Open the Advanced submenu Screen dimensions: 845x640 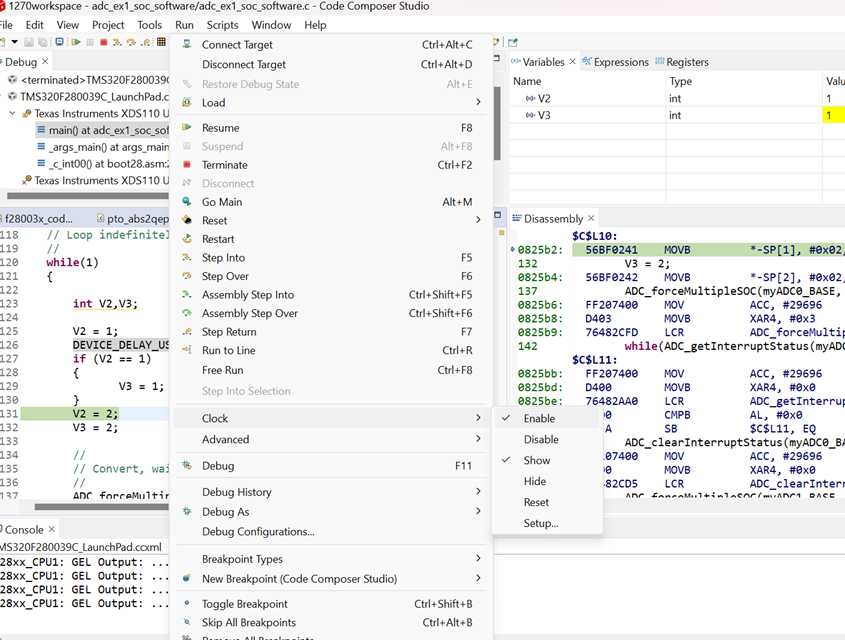point(225,440)
